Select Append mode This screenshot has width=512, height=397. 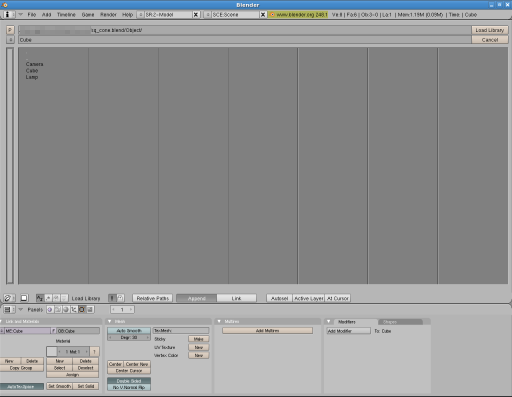click(x=196, y=298)
